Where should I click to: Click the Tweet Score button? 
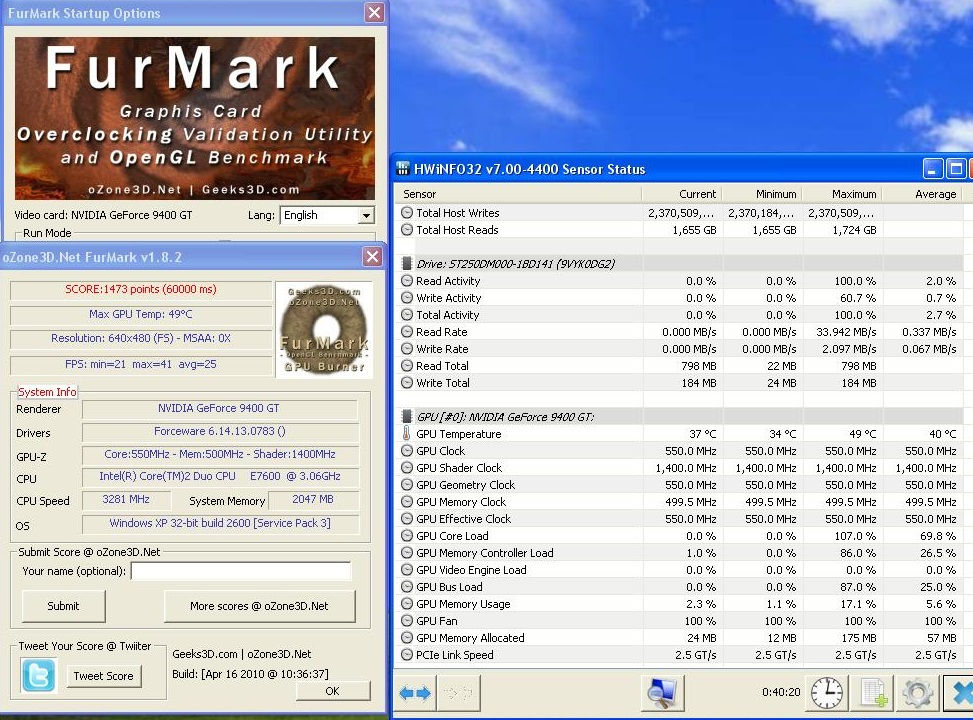tap(103, 676)
